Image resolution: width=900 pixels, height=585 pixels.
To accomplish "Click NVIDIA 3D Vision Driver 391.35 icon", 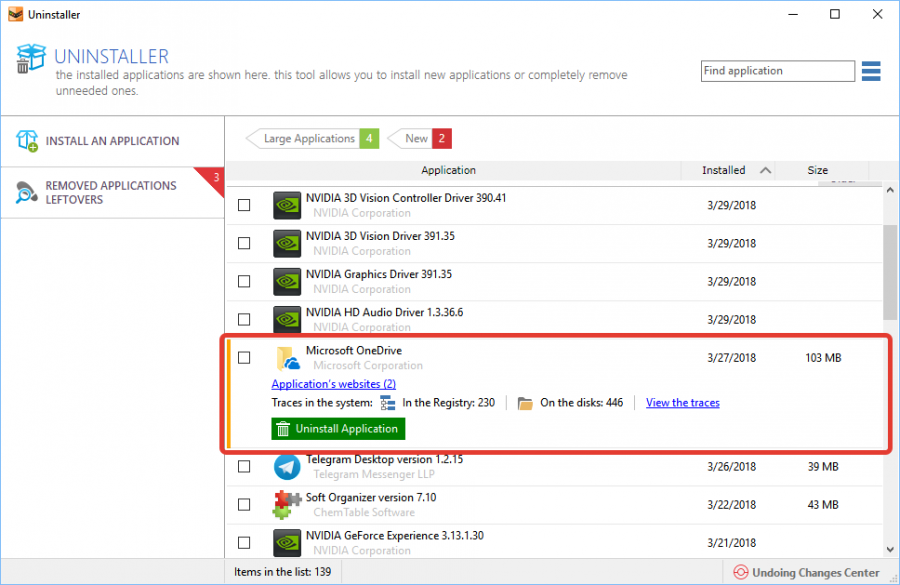I will coord(287,243).
